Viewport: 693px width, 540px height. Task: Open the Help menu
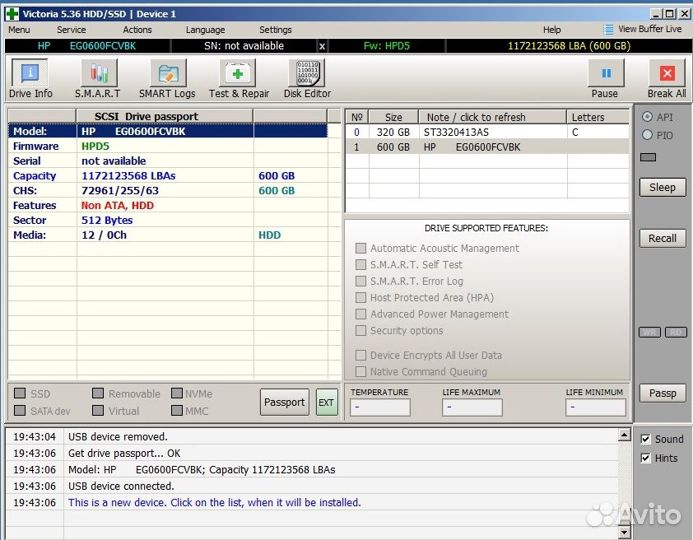click(552, 30)
